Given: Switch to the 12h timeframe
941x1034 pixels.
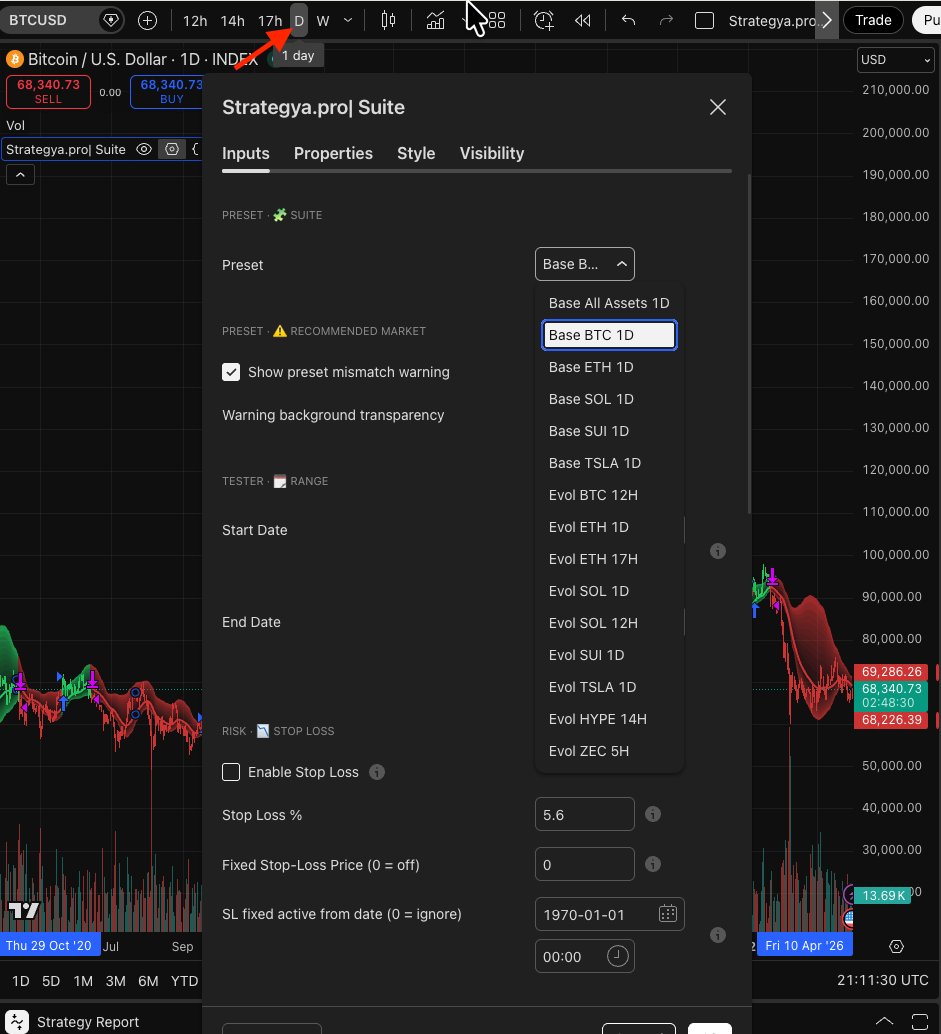Looking at the screenshot, I should coord(195,21).
